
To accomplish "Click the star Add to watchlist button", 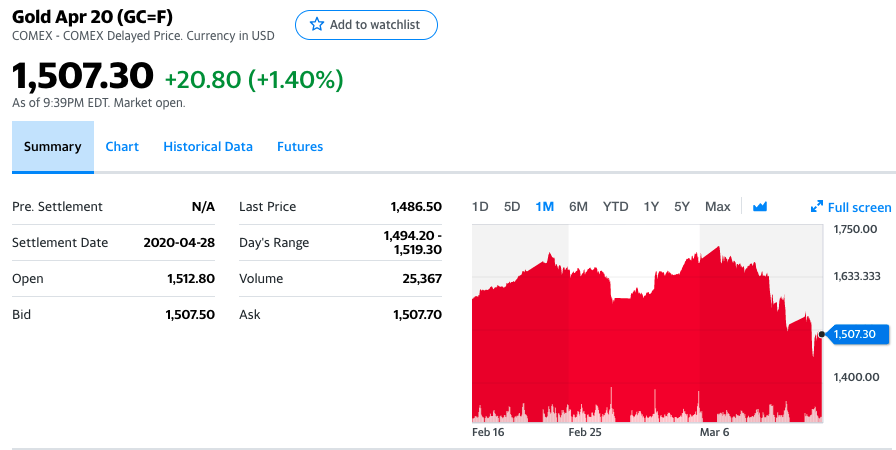I will (x=366, y=25).
